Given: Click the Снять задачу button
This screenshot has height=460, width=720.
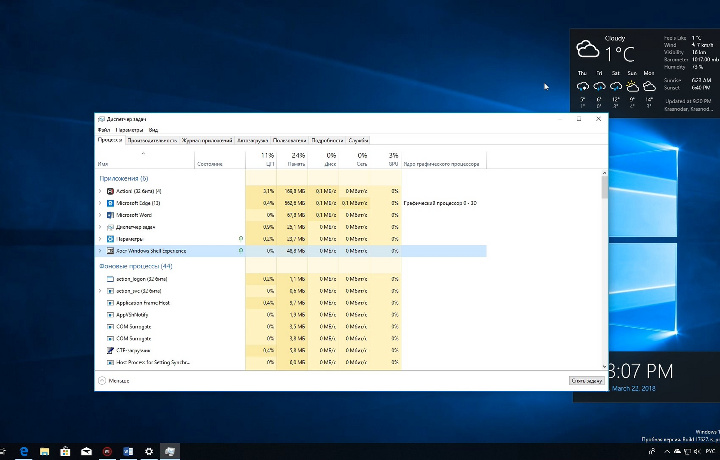Looking at the screenshot, I should 586,381.
